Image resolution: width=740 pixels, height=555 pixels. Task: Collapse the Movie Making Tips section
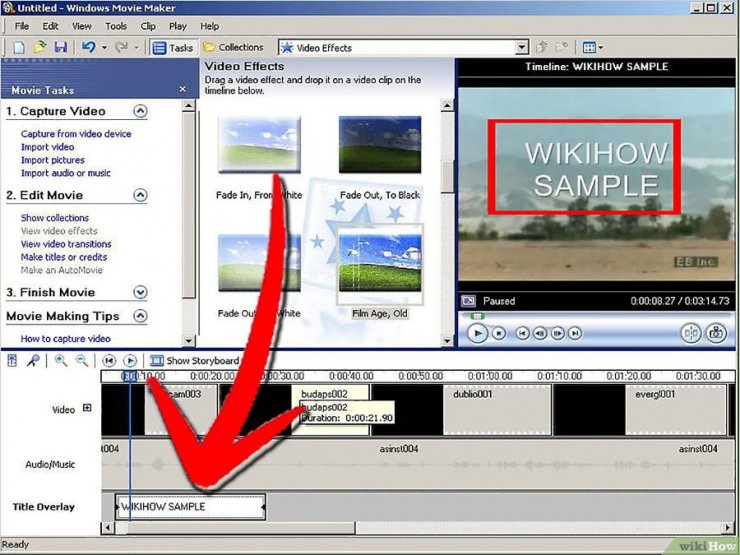(x=140, y=316)
